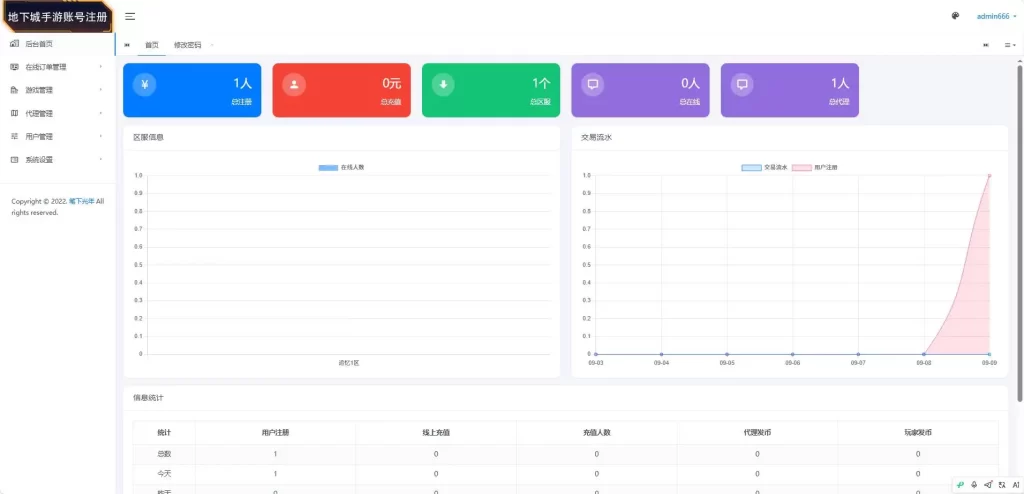Open 后台首页 in the sidebar
This screenshot has height=494, width=1024.
(x=57, y=44)
